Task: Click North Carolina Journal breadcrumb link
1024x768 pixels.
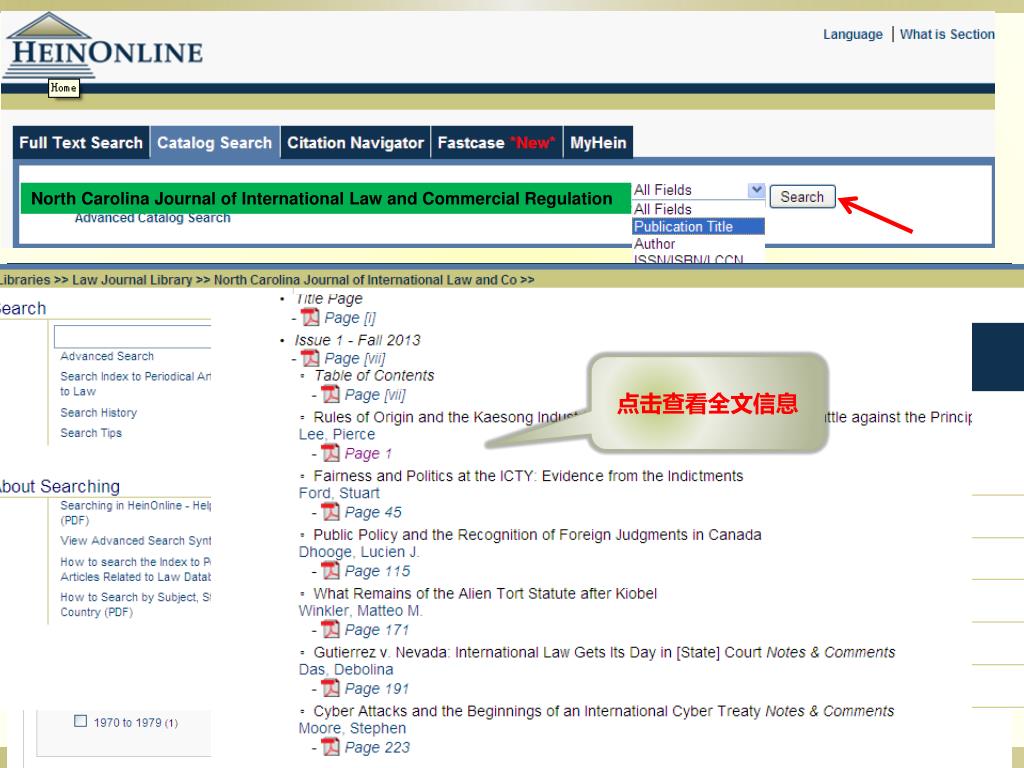Action: (365, 280)
